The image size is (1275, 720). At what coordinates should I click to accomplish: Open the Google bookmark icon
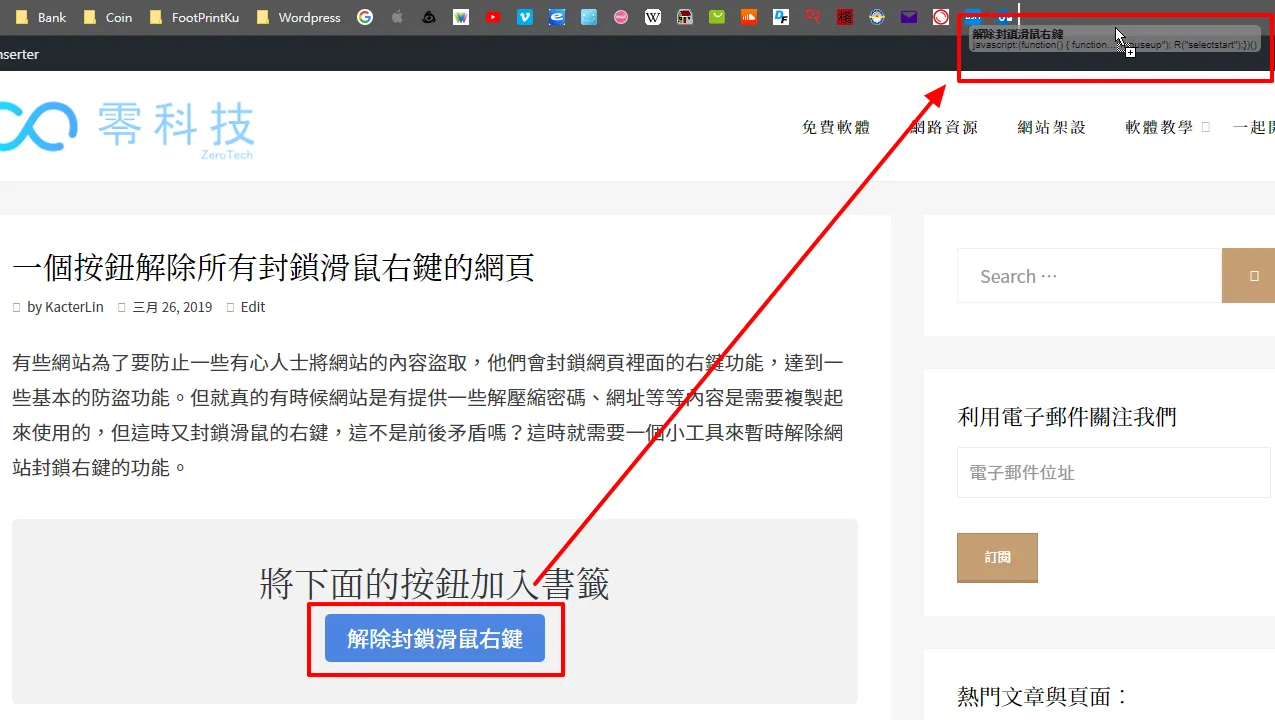(365, 17)
